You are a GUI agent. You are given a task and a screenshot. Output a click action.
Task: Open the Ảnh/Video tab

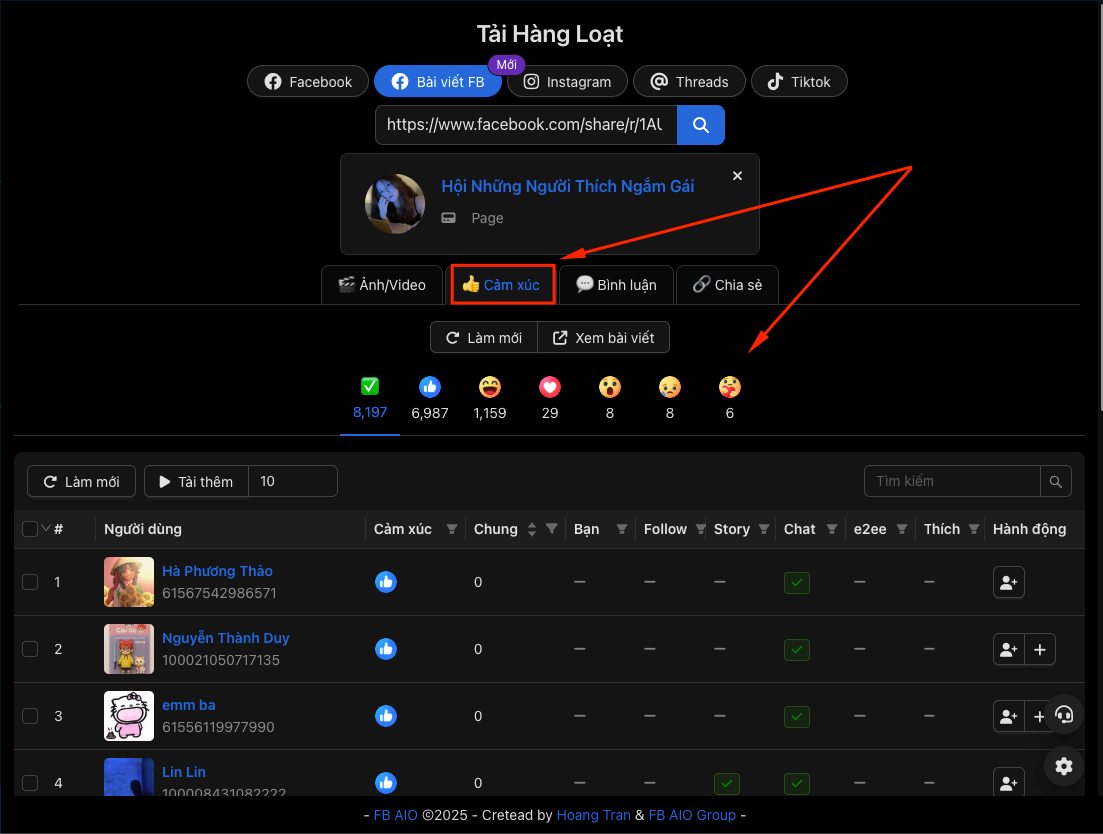(382, 285)
